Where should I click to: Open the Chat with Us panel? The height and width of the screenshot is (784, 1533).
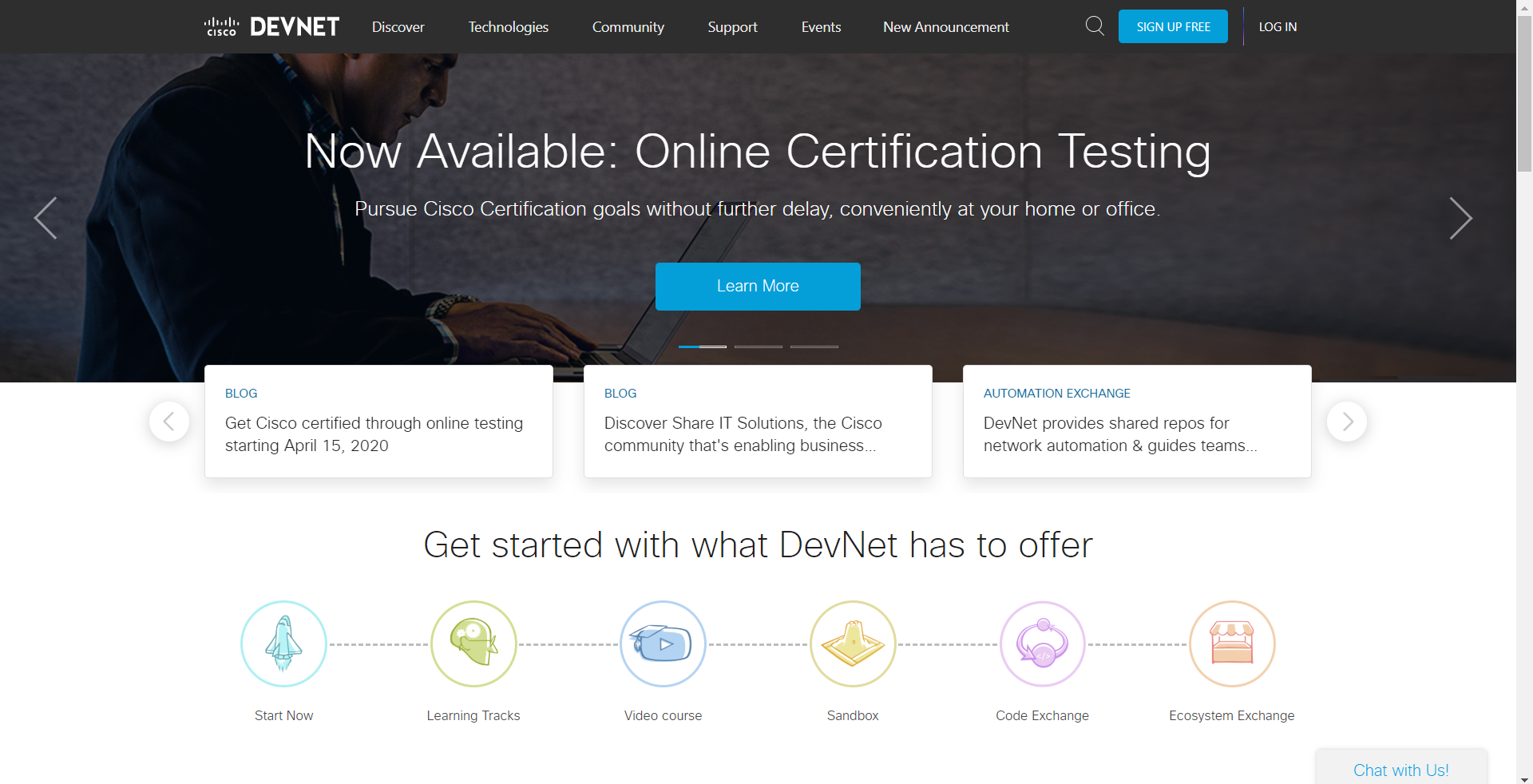tap(1401, 769)
